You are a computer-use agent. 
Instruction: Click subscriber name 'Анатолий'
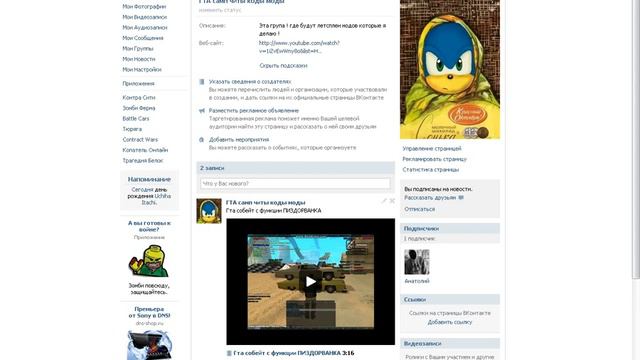(x=417, y=281)
